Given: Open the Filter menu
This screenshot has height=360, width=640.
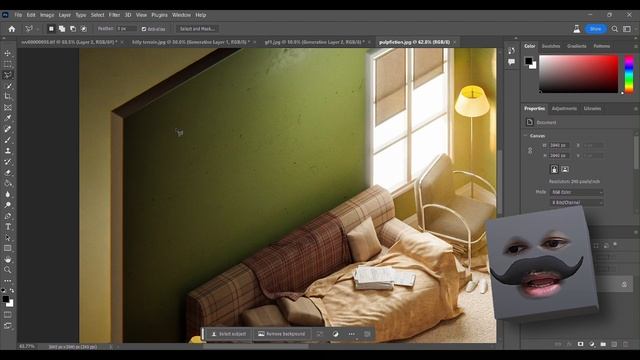Looking at the screenshot, I should coord(114,15).
